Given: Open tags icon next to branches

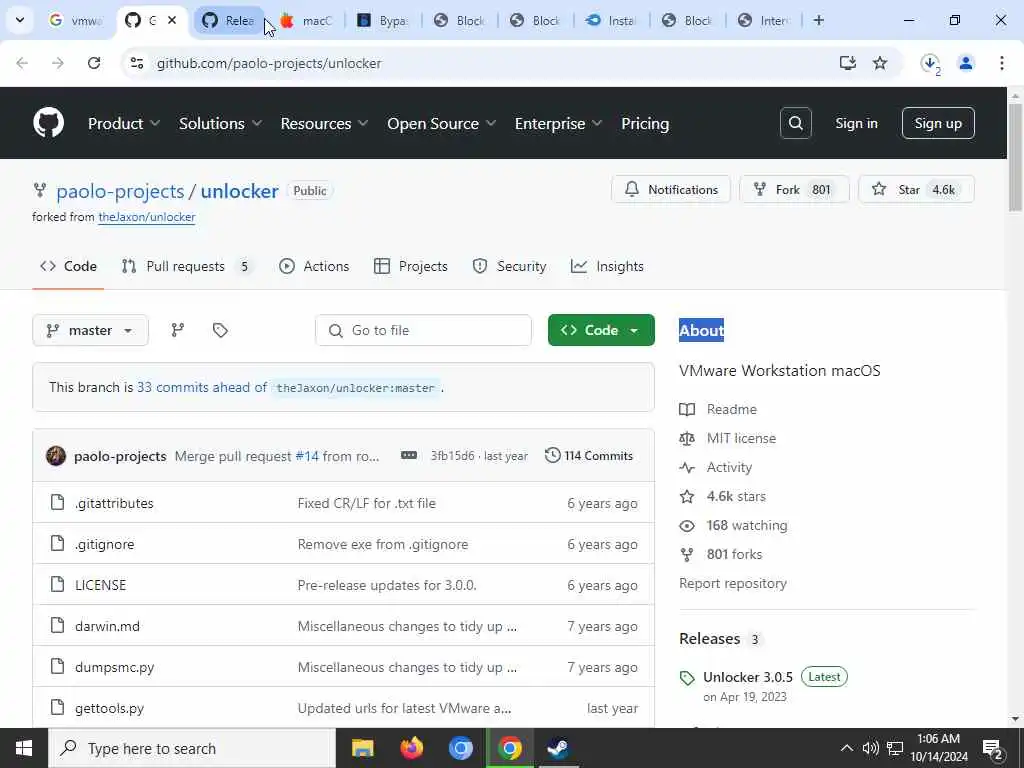Looking at the screenshot, I should pyautogui.click(x=220, y=330).
